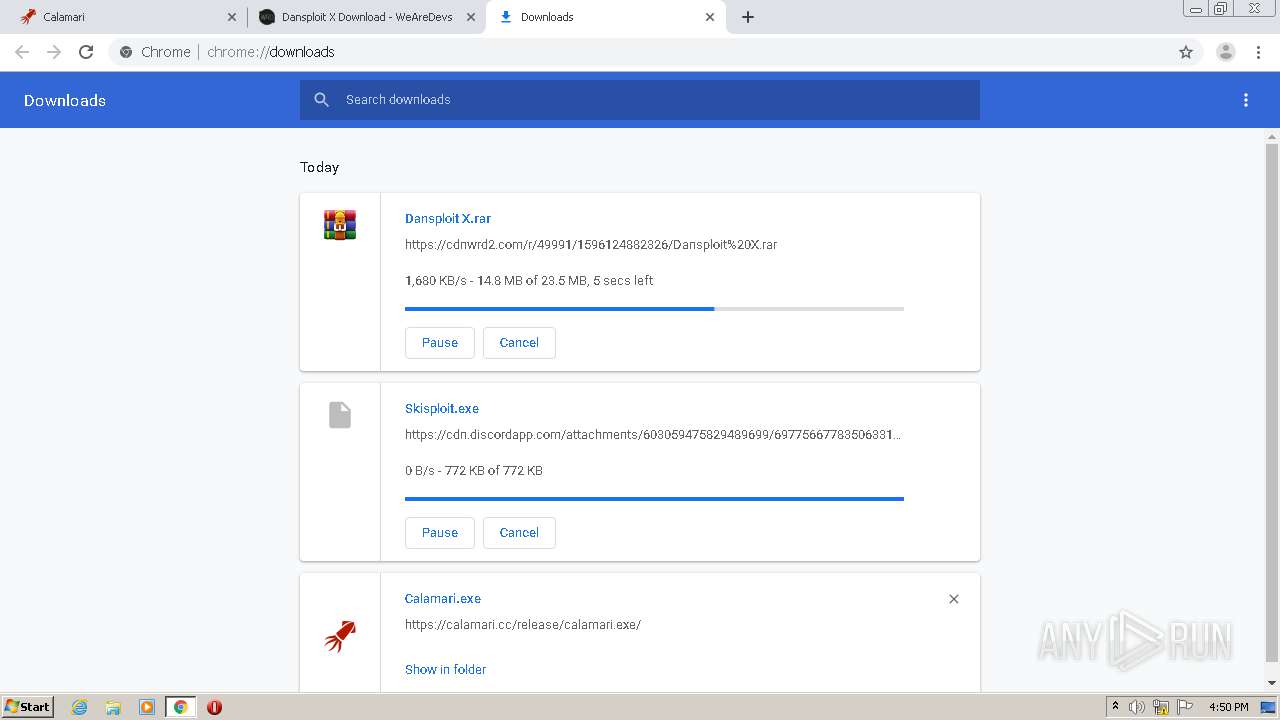Click the red squid Calamari icon
The height and width of the screenshot is (720, 1280).
click(340, 636)
